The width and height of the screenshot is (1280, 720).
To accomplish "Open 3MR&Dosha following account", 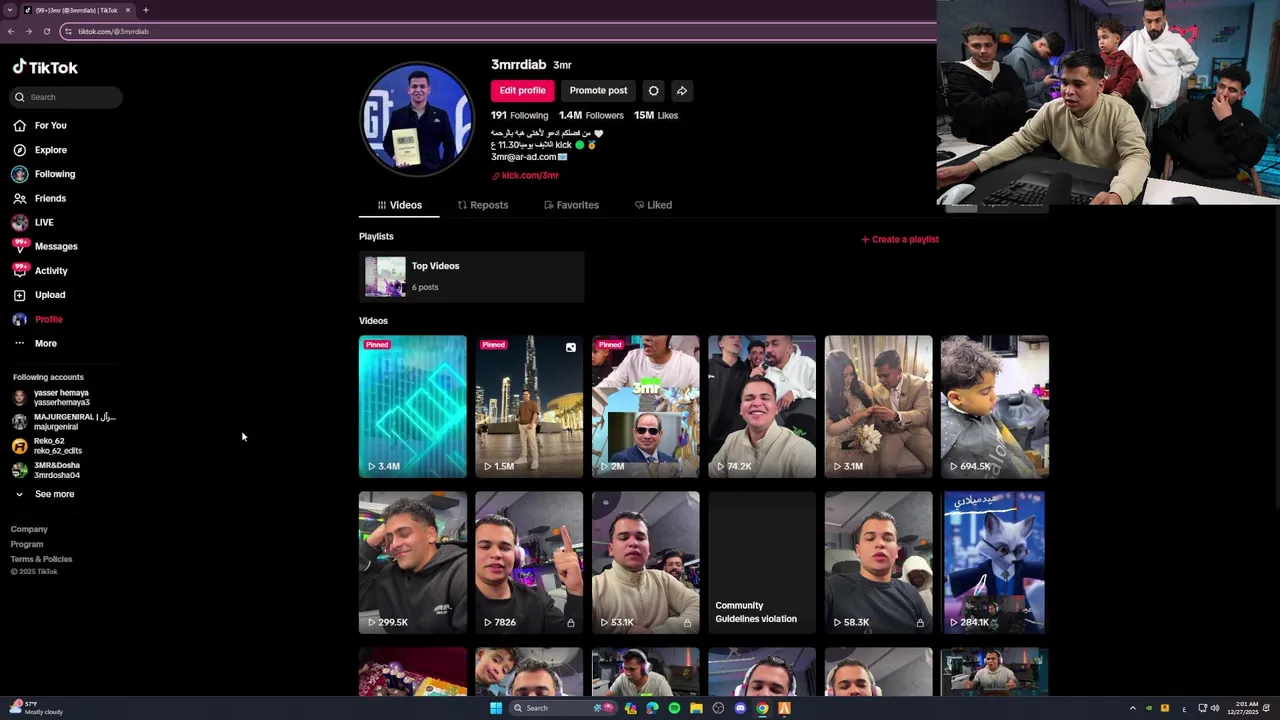I will tap(48, 469).
